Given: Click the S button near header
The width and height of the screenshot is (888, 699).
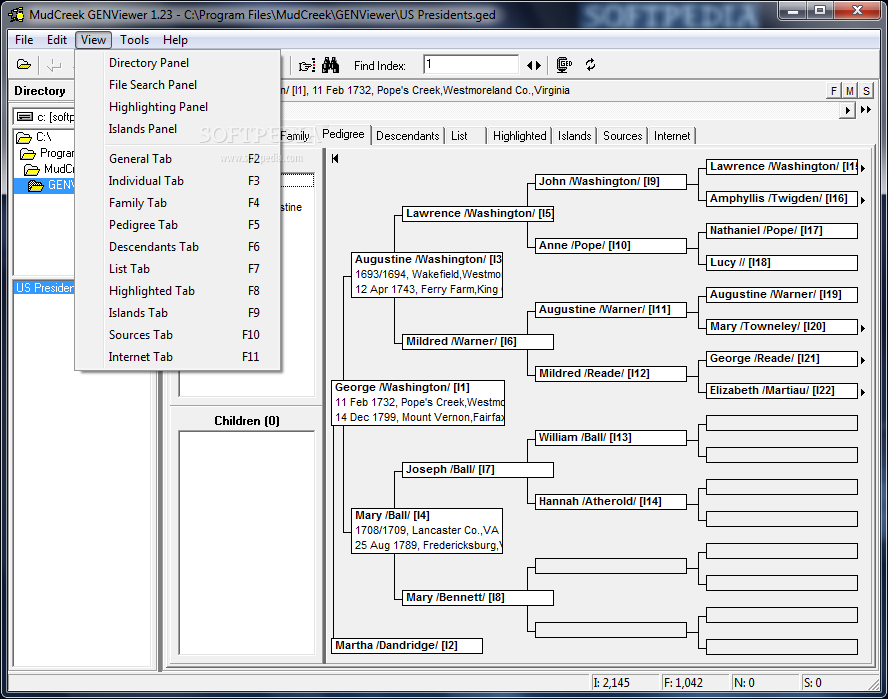Looking at the screenshot, I should point(866,91).
